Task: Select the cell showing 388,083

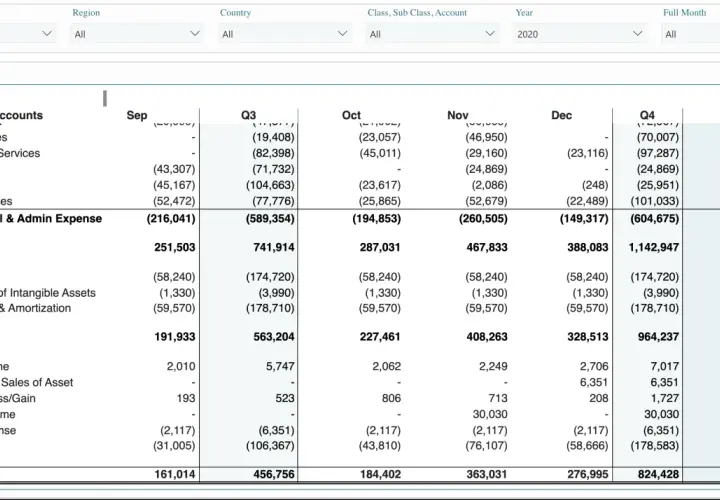Action: (588, 247)
